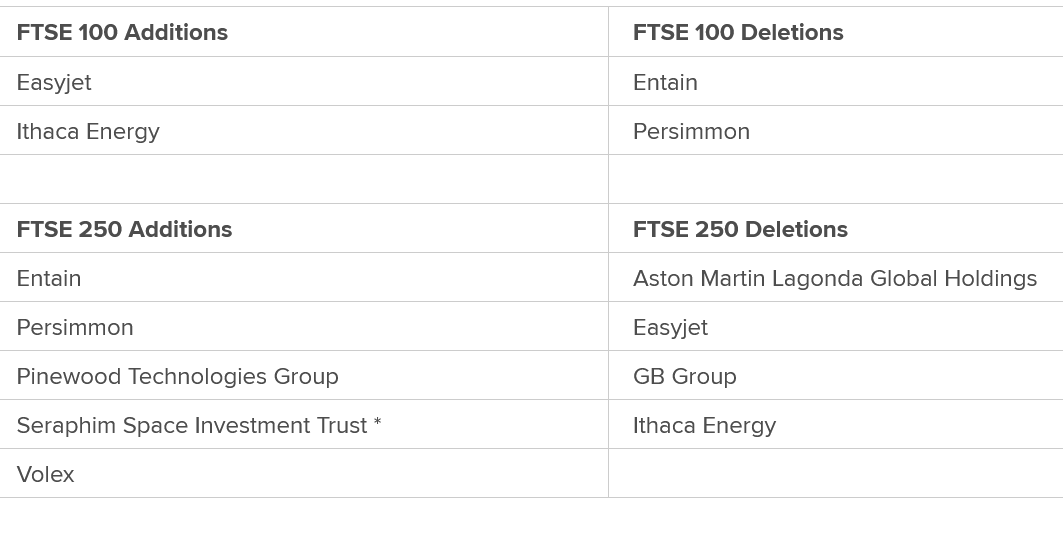Click the asterisk after Seraphim Space Investment Trust
This screenshot has width=1063, height=547.
[x=378, y=423]
